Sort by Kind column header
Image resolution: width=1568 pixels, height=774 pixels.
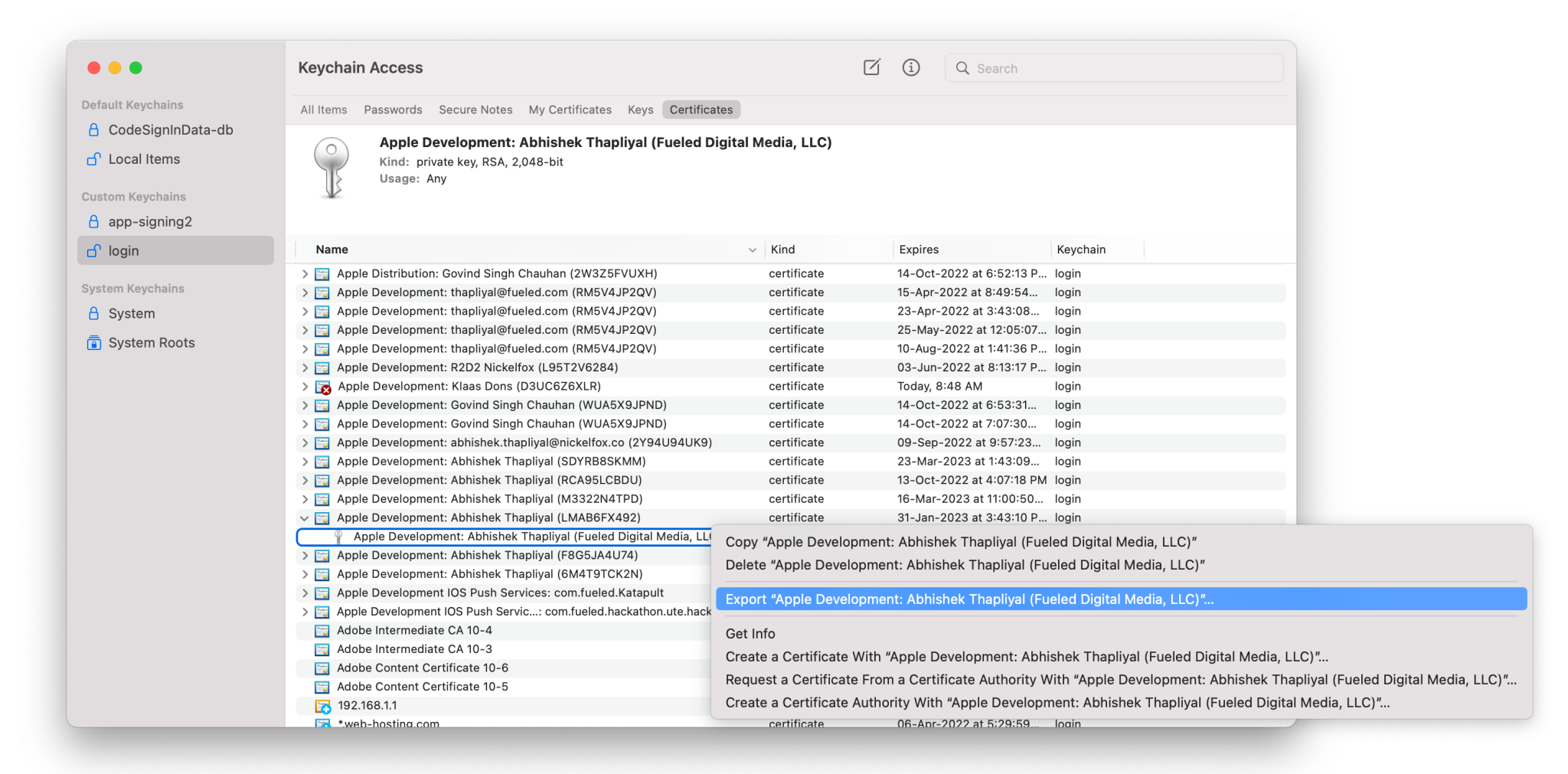pyautogui.click(x=828, y=250)
